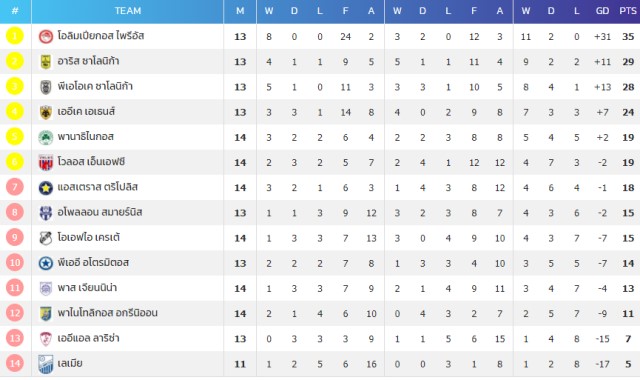This screenshot has width=640, height=380.
Task: Click the Volos NFC striped crest
Action: tap(46, 162)
